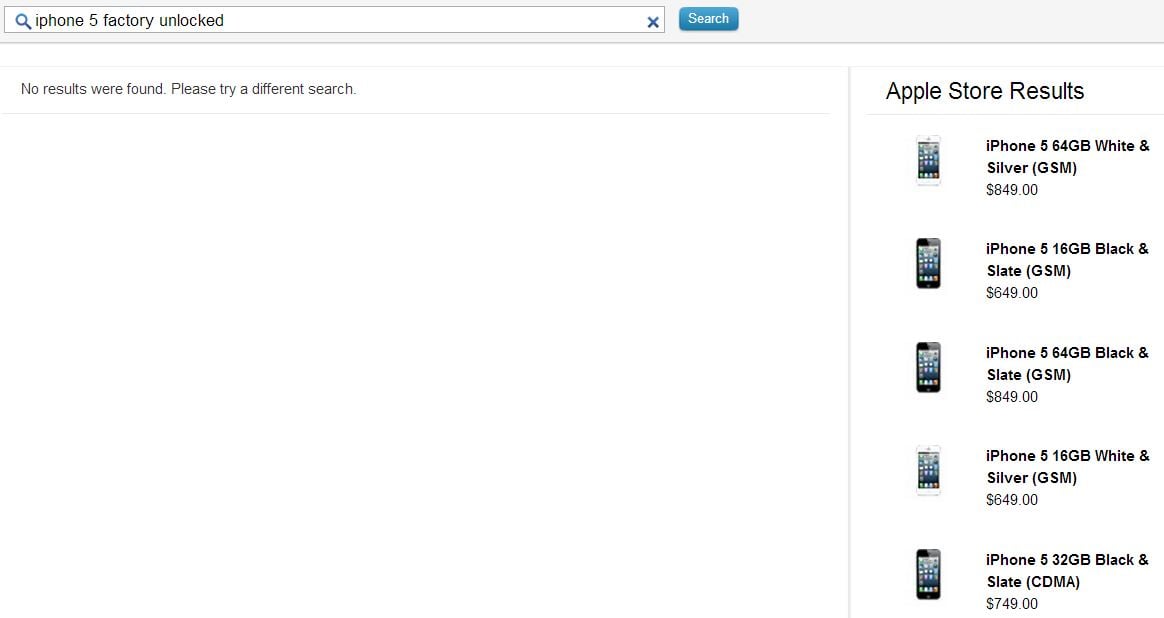The image size is (1164, 618).
Task: Click $649.00 price under 16GB Black & Slate
Action: pyautogui.click(x=1012, y=293)
